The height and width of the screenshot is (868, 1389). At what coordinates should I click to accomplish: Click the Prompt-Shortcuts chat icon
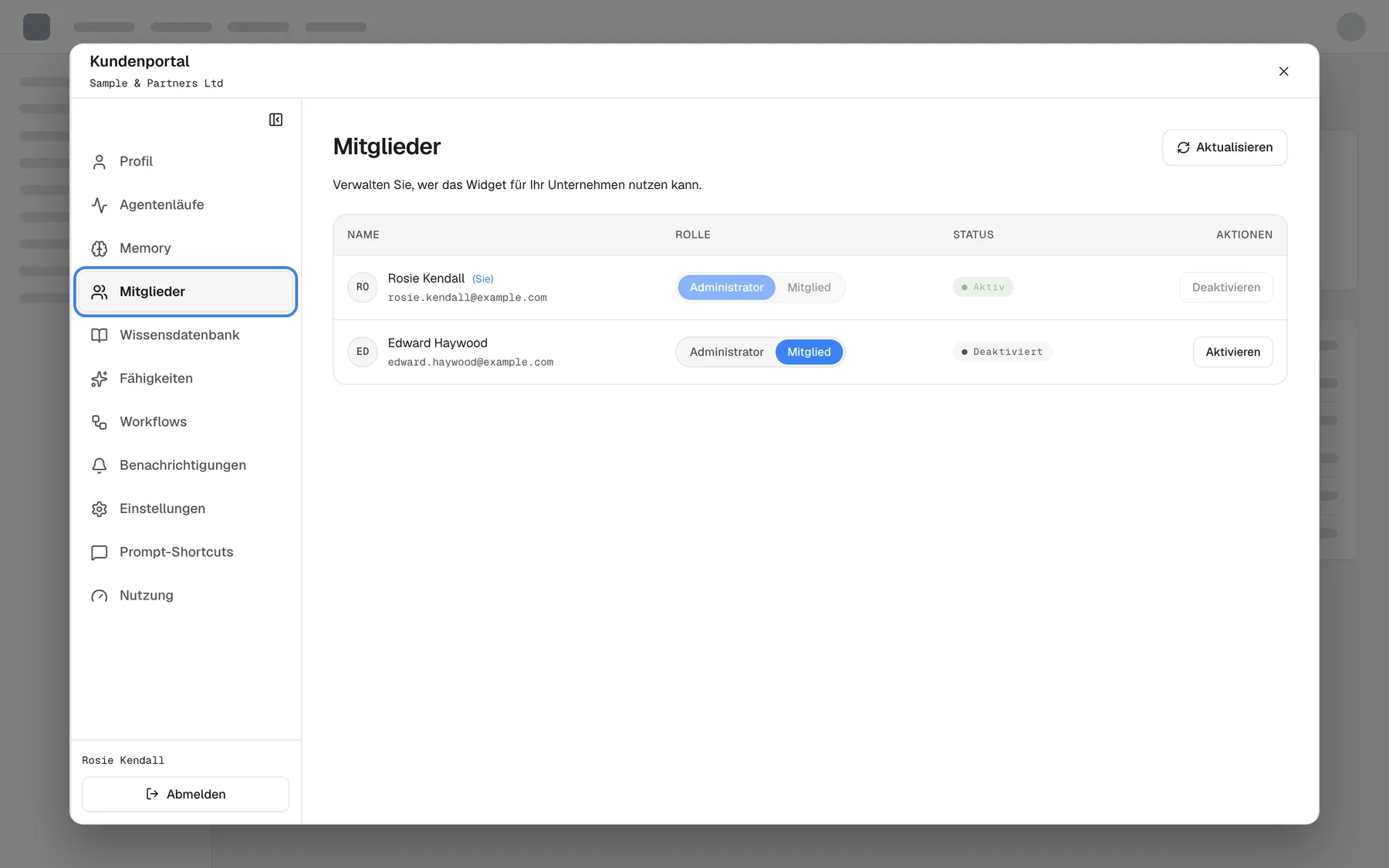click(100, 552)
